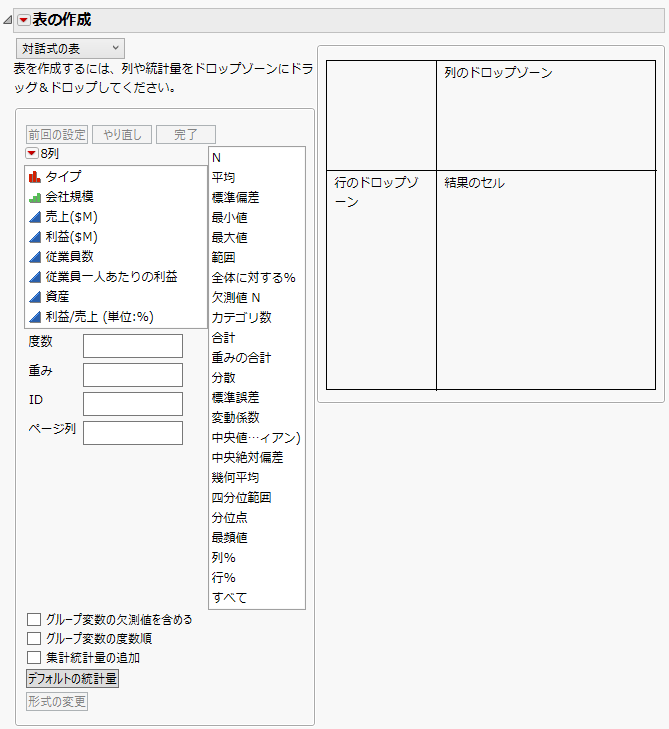The width and height of the screenshot is (669, 729).
Task: Click the 形式の変更 button
Action: click(x=57, y=702)
